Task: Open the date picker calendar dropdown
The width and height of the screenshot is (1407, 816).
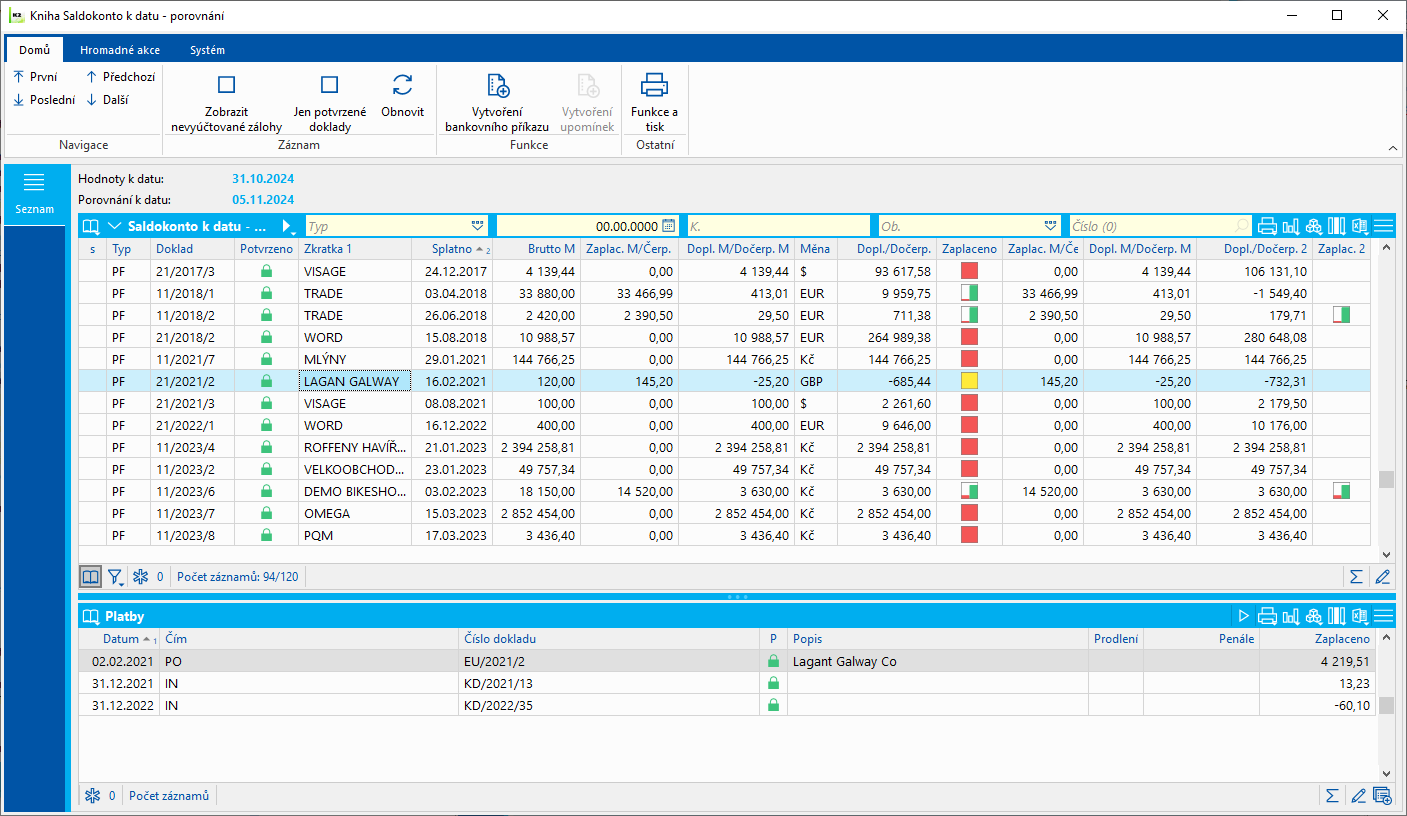Action: coord(669,226)
